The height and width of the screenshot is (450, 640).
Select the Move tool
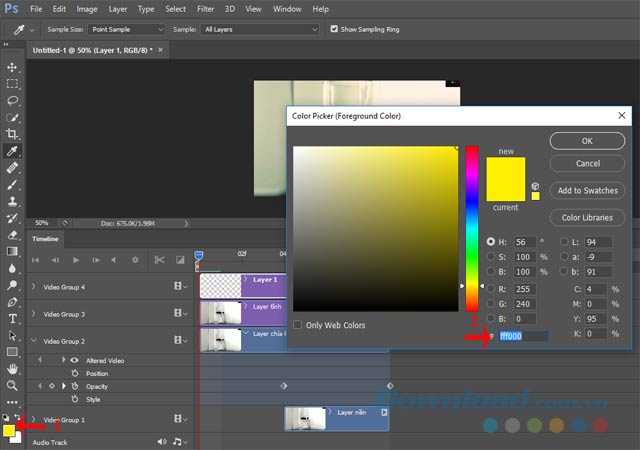(x=13, y=67)
